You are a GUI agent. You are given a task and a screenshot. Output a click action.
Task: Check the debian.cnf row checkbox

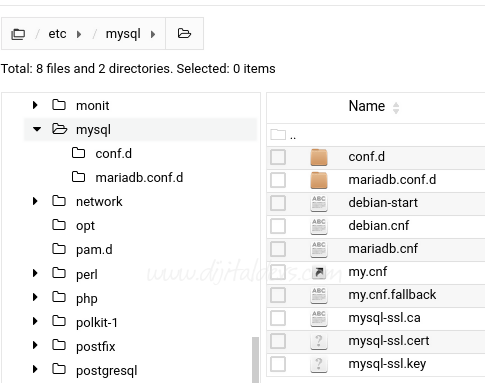tap(278, 226)
